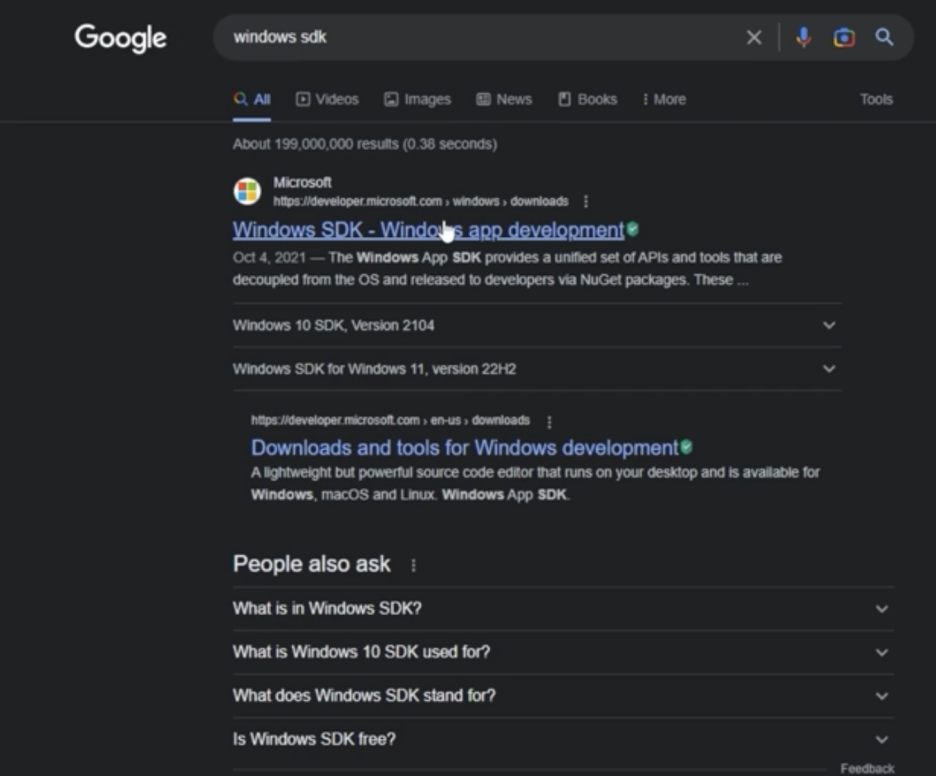Click the verified shield next to Downloads and tools title
Screen dimensions: 936x776
686,447
